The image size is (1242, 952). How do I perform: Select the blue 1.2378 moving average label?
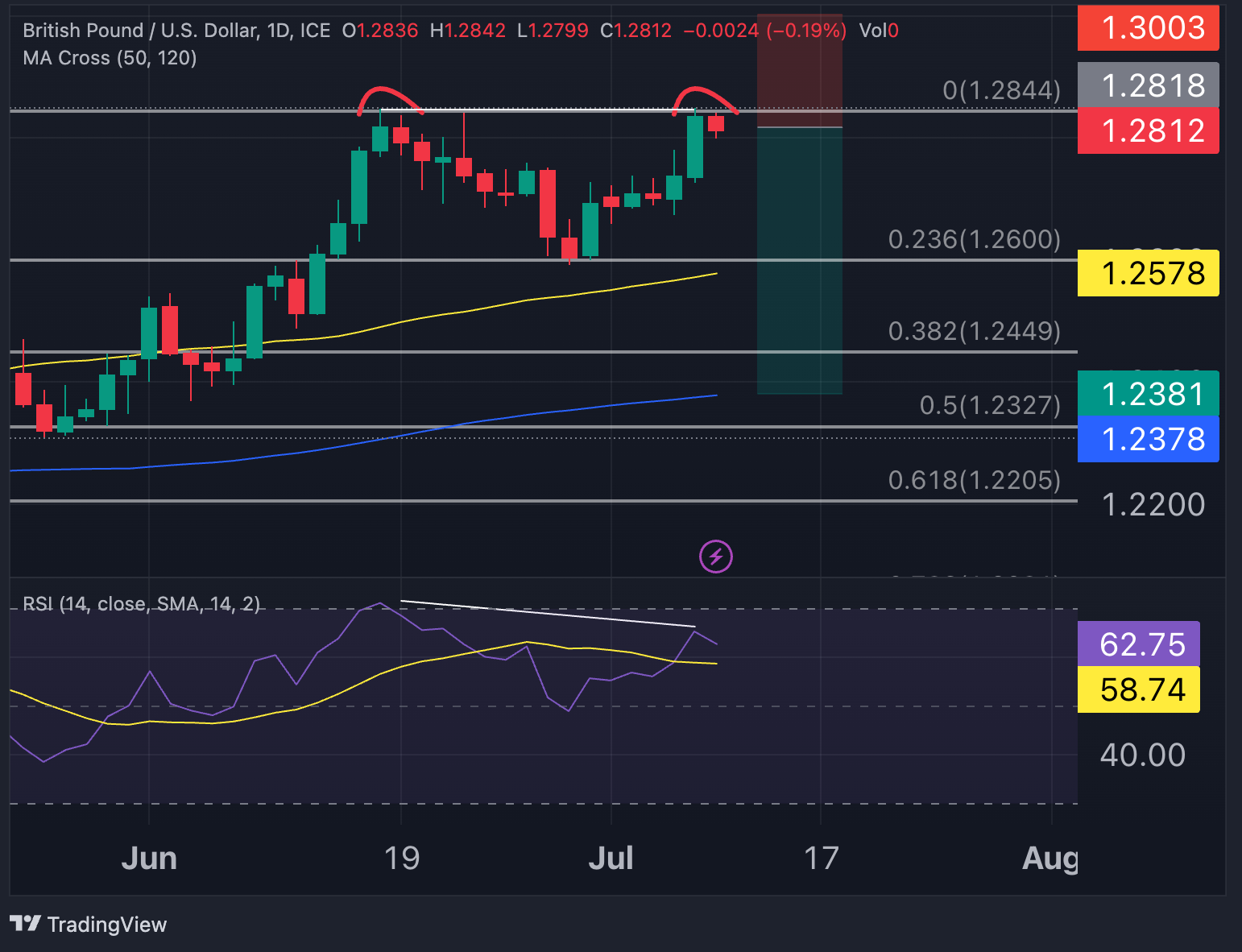coord(1147,438)
